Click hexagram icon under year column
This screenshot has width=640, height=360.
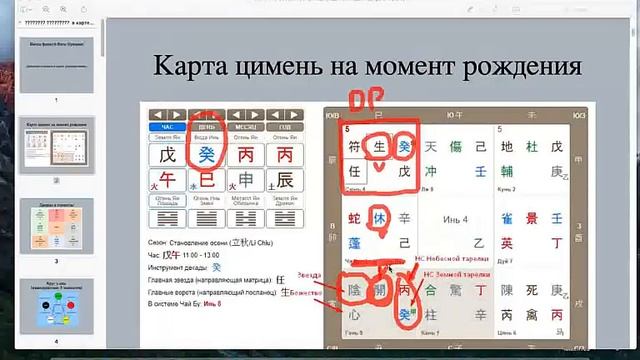[285, 219]
